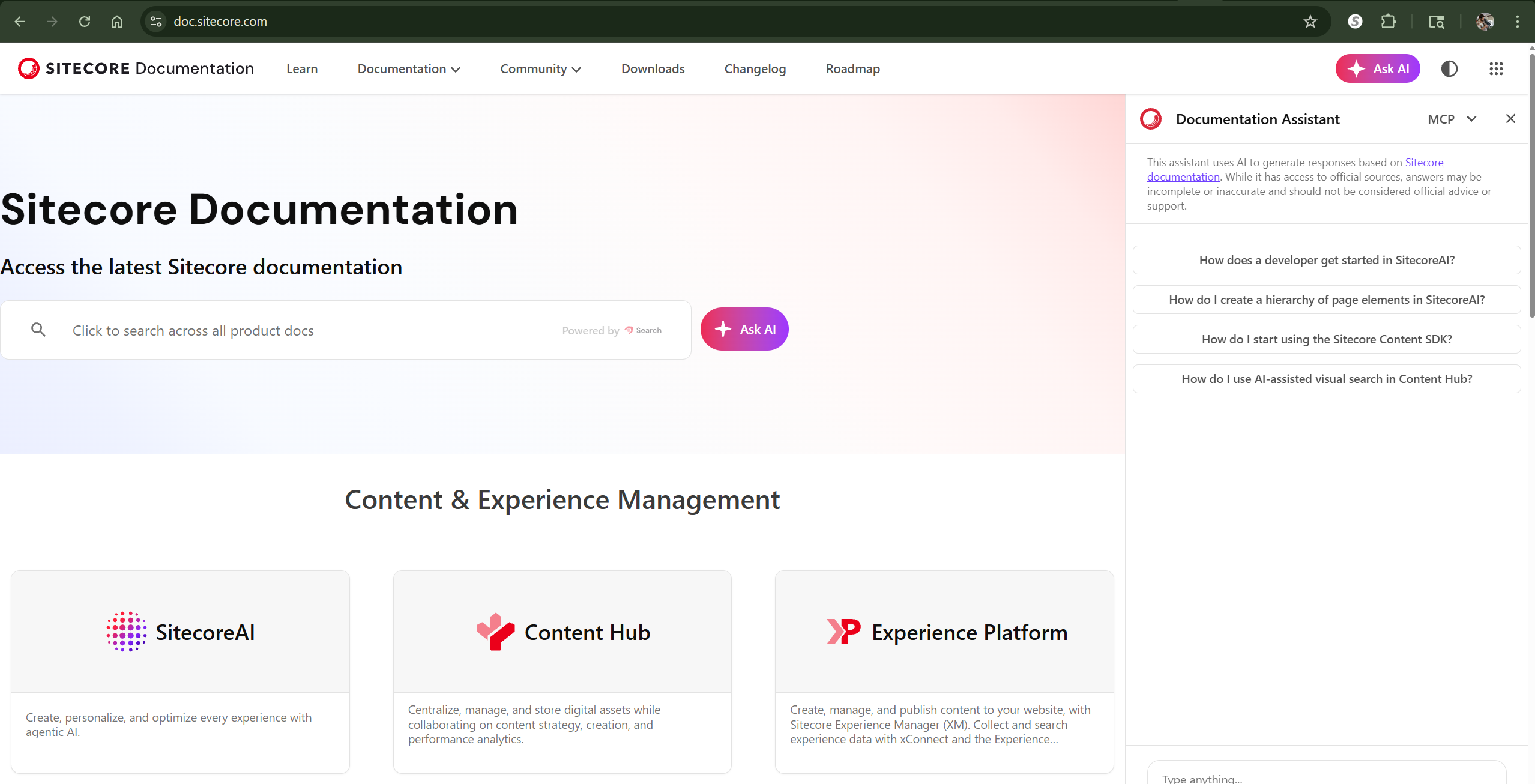Open the MCP dropdown chevron
Screen dimensions: 1535x784
[x=1471, y=119]
